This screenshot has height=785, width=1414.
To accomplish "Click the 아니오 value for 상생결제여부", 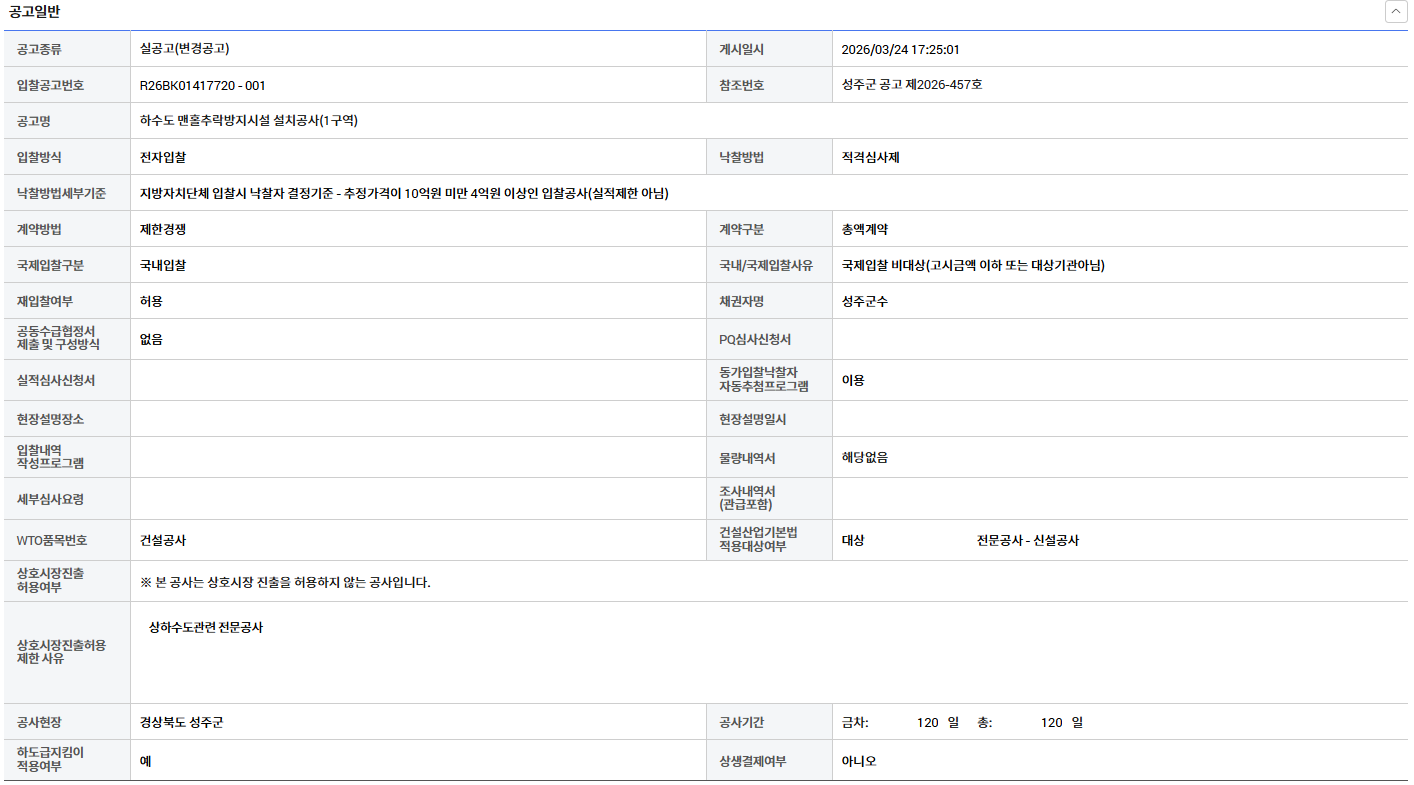I will click(859, 761).
